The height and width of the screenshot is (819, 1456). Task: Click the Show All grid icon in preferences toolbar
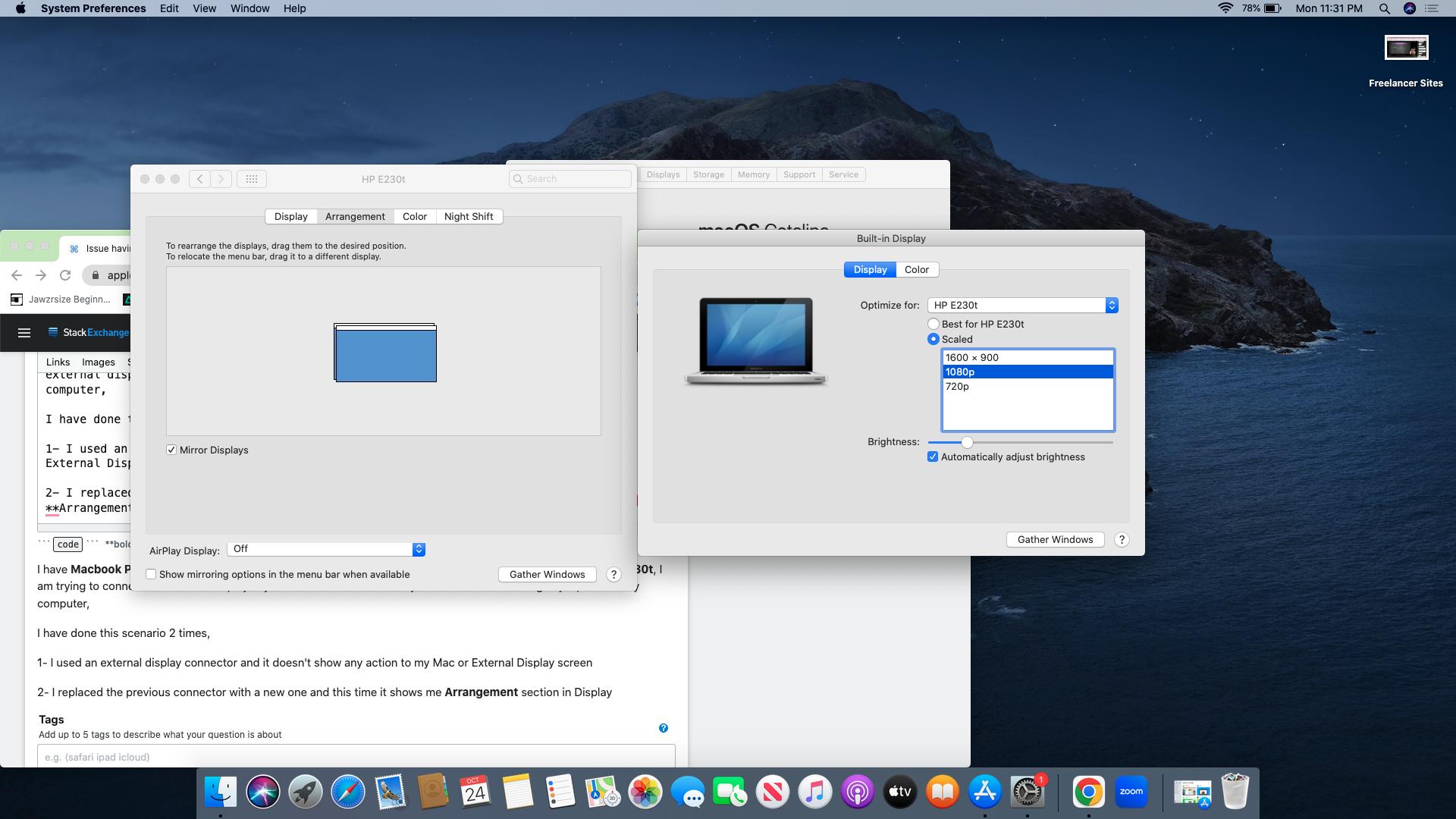tap(251, 178)
